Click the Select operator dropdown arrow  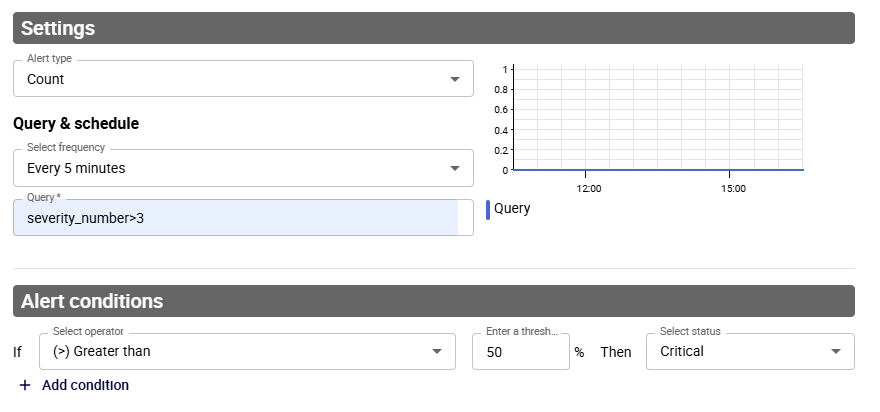point(437,351)
